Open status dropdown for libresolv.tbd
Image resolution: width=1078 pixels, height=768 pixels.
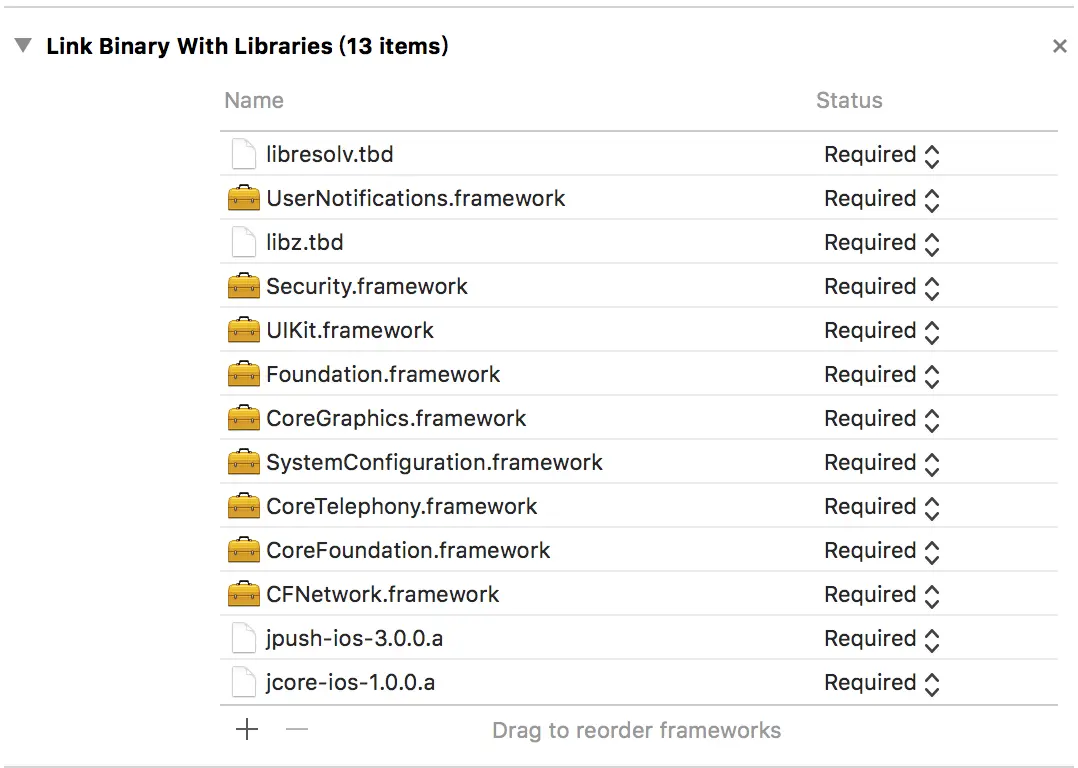pyautogui.click(x=882, y=155)
